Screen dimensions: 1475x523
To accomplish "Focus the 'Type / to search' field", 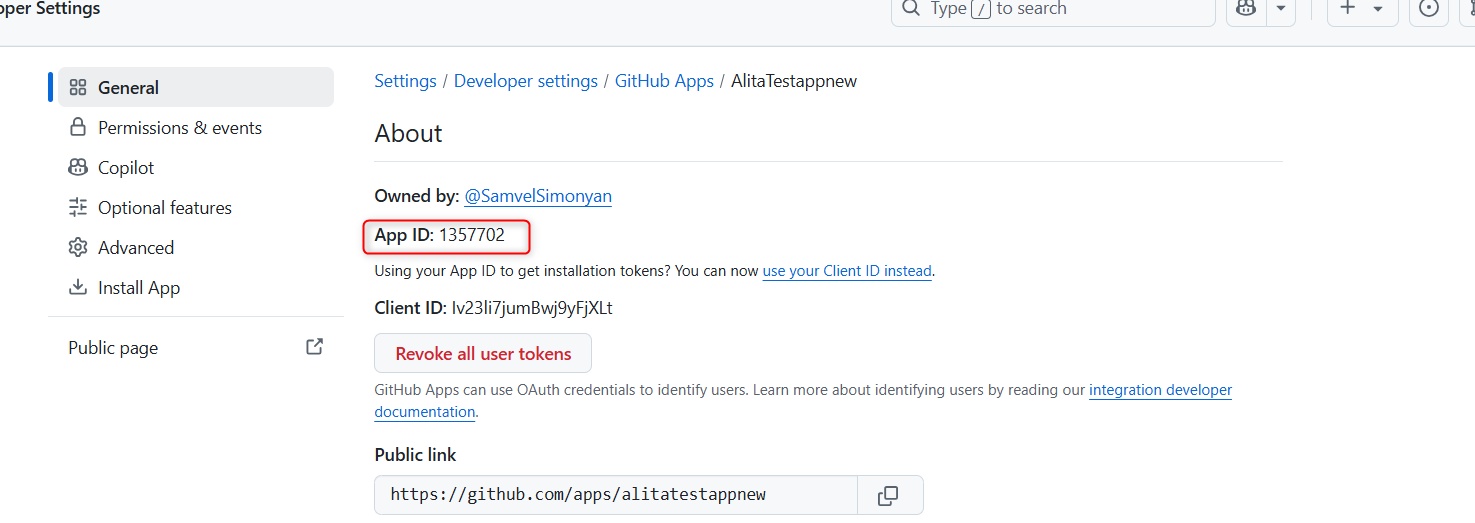I will [x=1053, y=9].
